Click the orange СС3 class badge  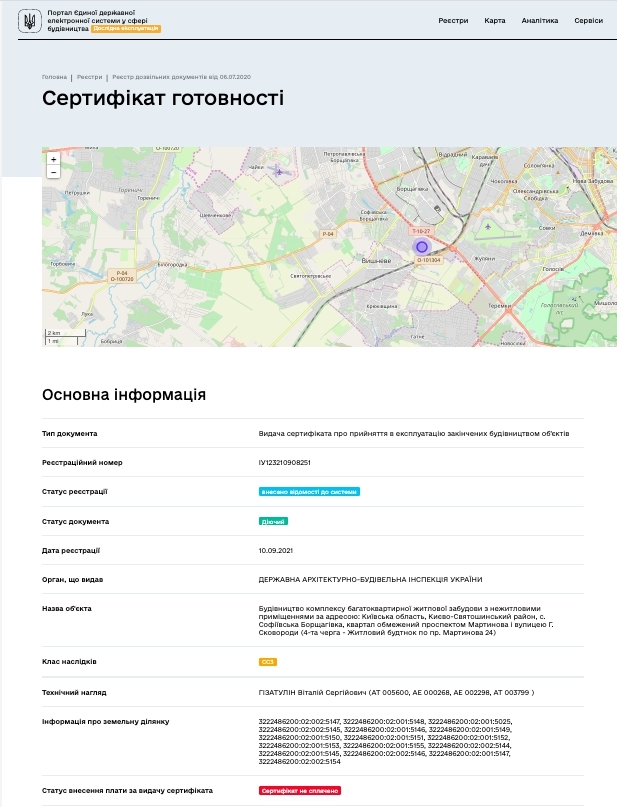coord(268,662)
